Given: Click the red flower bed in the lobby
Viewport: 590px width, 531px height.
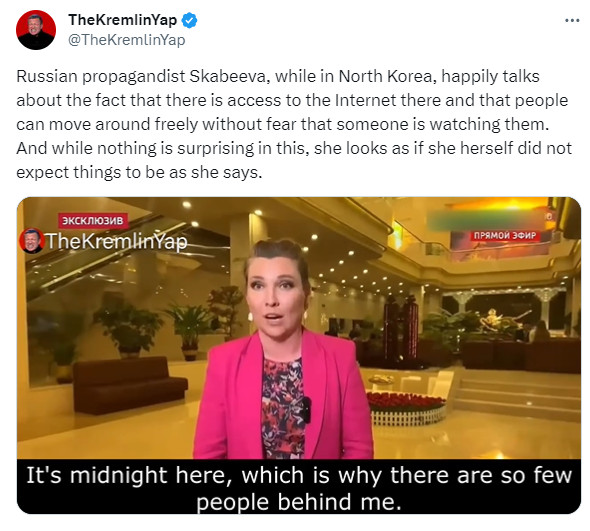Looking at the screenshot, I should [406, 402].
